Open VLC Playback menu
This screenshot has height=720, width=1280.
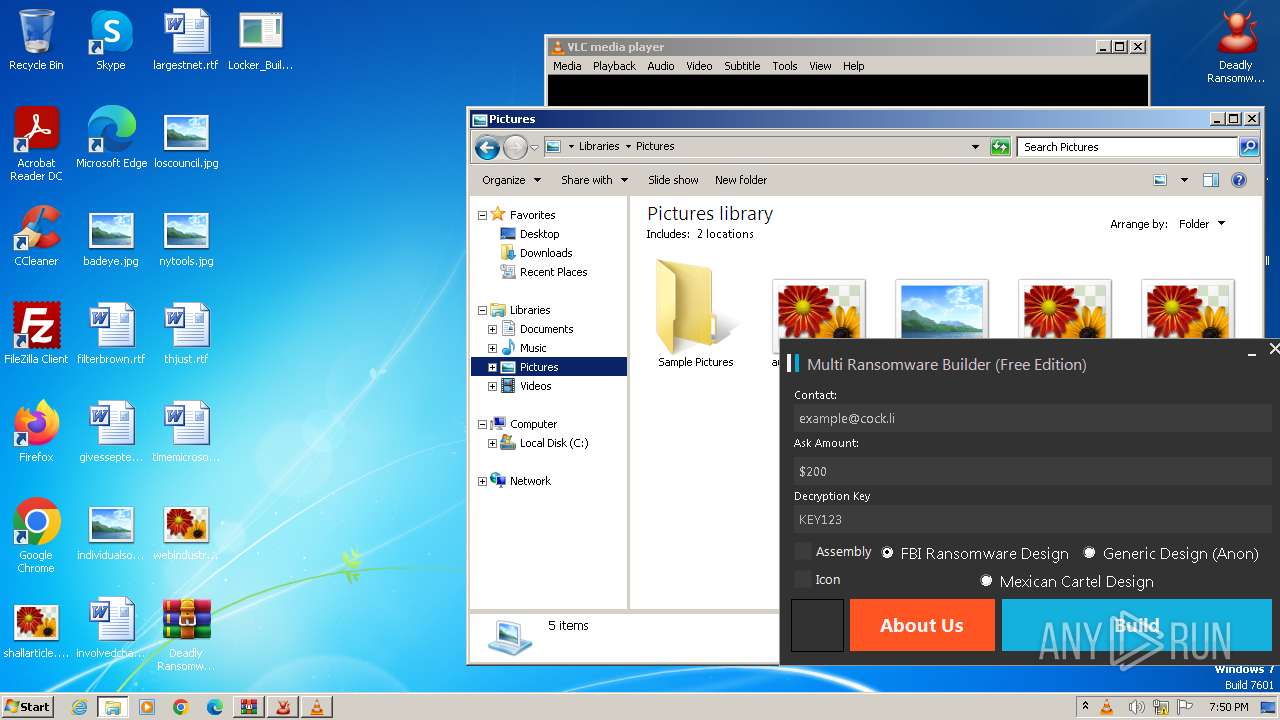coord(614,66)
